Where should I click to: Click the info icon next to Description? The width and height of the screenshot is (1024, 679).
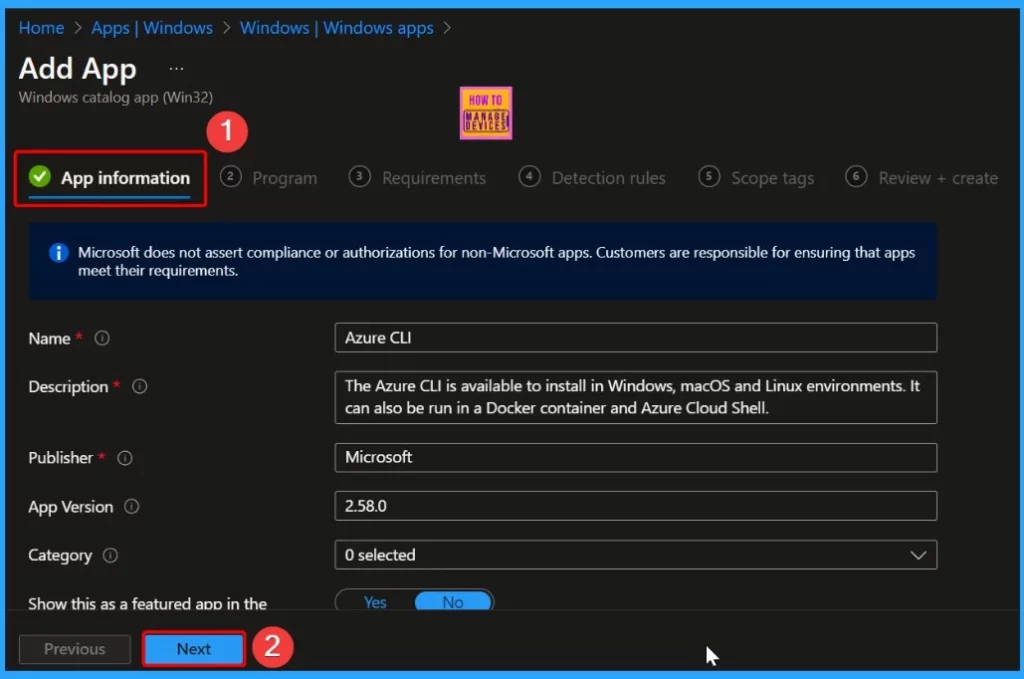(x=140, y=387)
